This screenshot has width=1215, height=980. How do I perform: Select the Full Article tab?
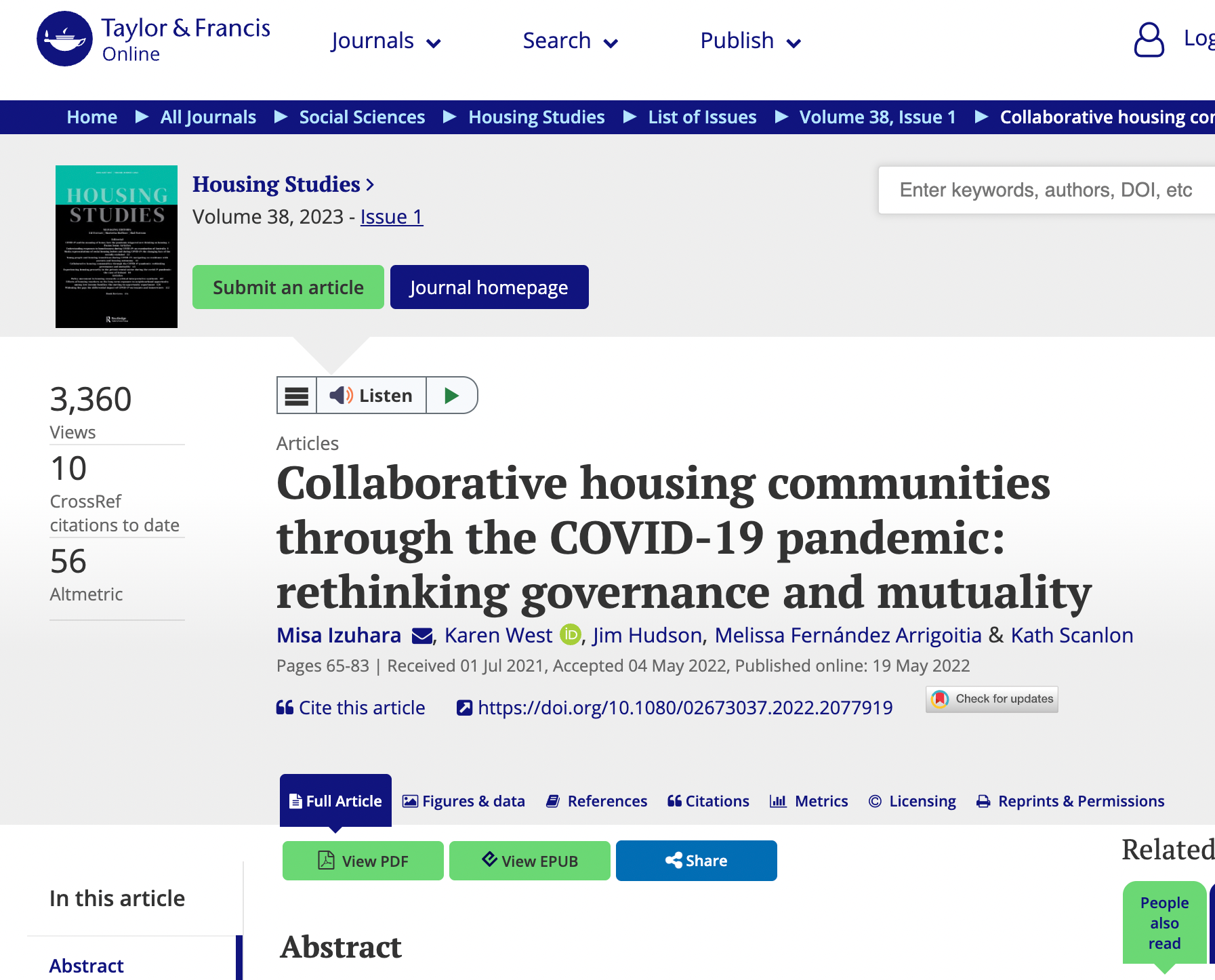(x=335, y=800)
